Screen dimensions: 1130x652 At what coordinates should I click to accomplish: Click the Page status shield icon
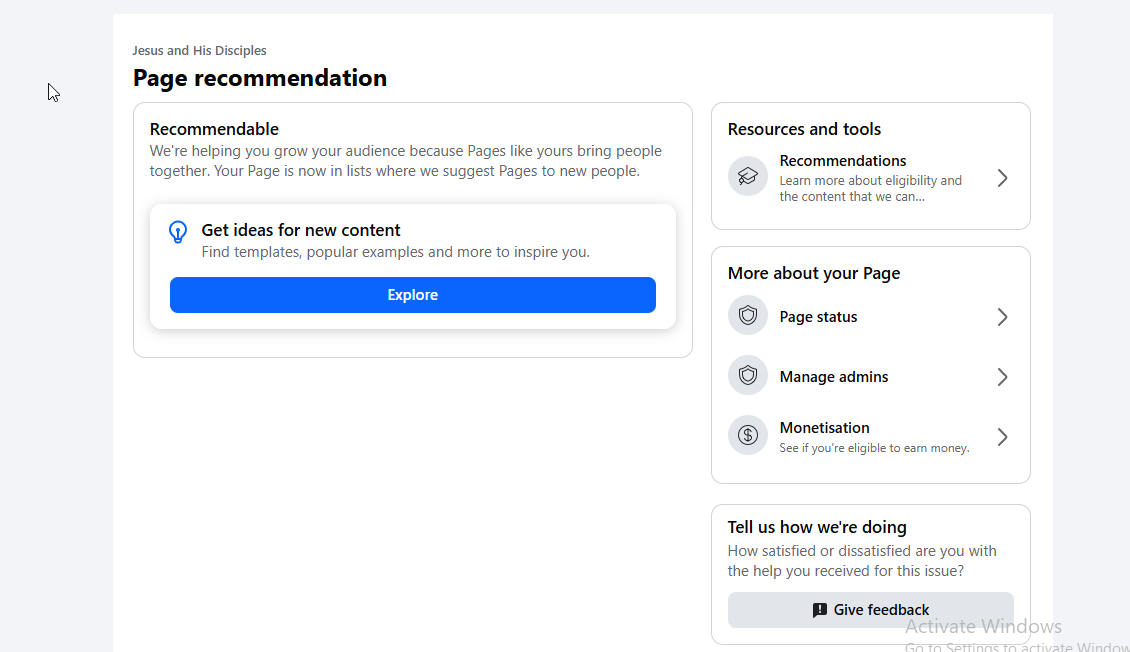(x=747, y=316)
